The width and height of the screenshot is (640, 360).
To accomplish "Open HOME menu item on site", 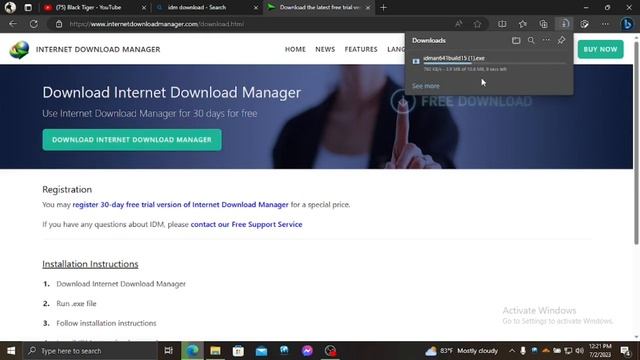I will [295, 49].
